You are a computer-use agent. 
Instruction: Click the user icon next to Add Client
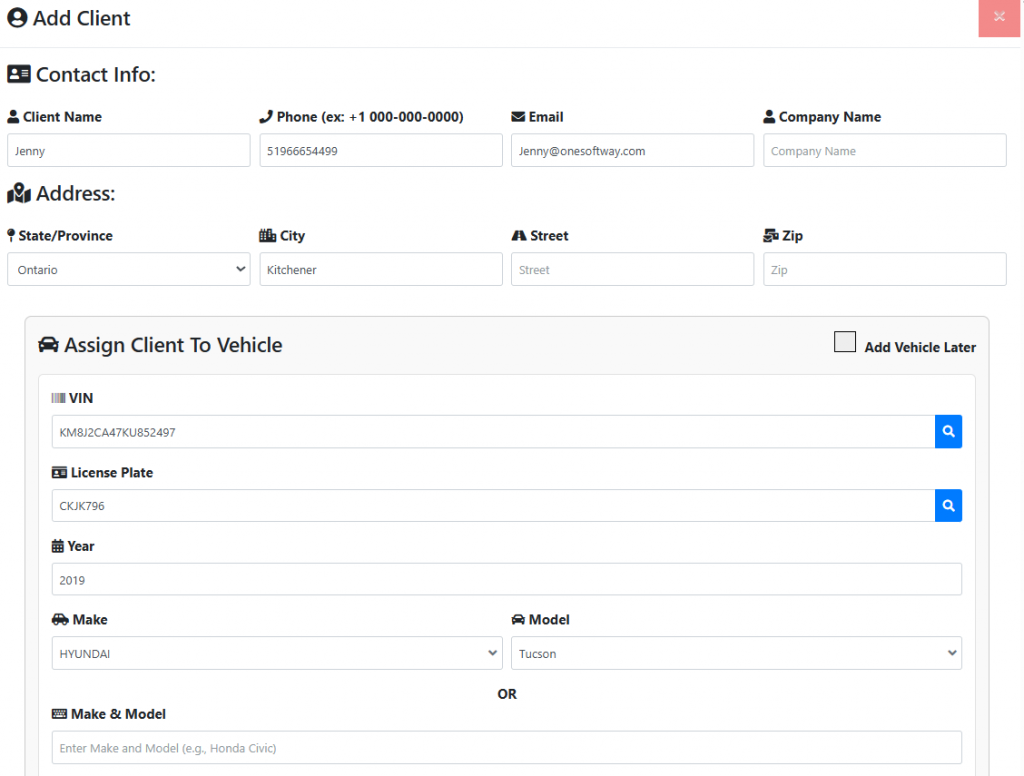pos(17,18)
